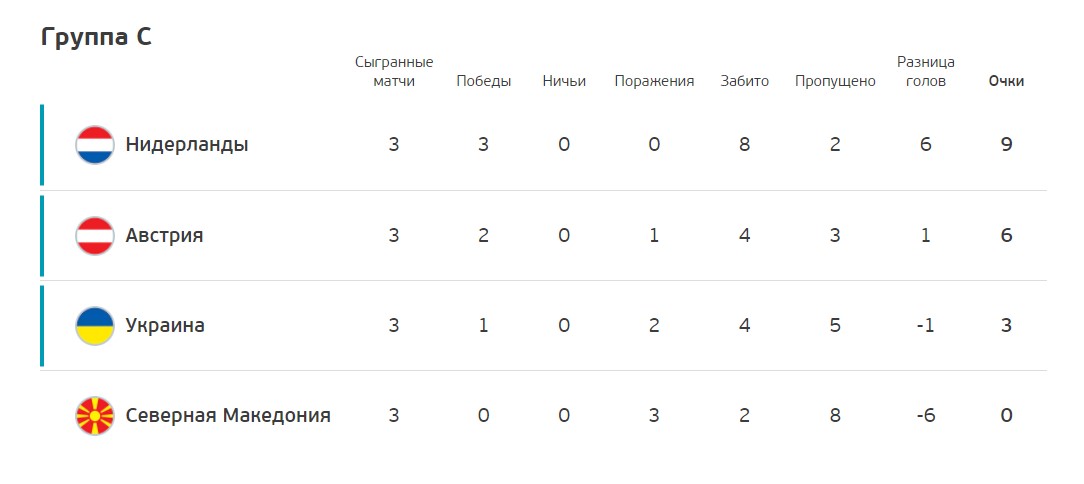Open the Северная Македония team link
Image resolution: width=1084 pixels, height=484 pixels.
(228, 416)
